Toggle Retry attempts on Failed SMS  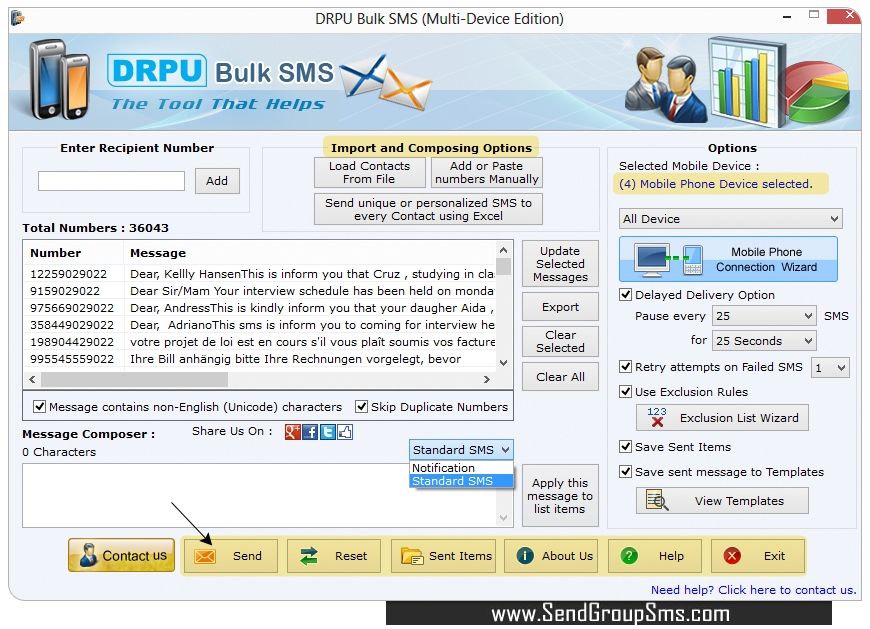(625, 367)
